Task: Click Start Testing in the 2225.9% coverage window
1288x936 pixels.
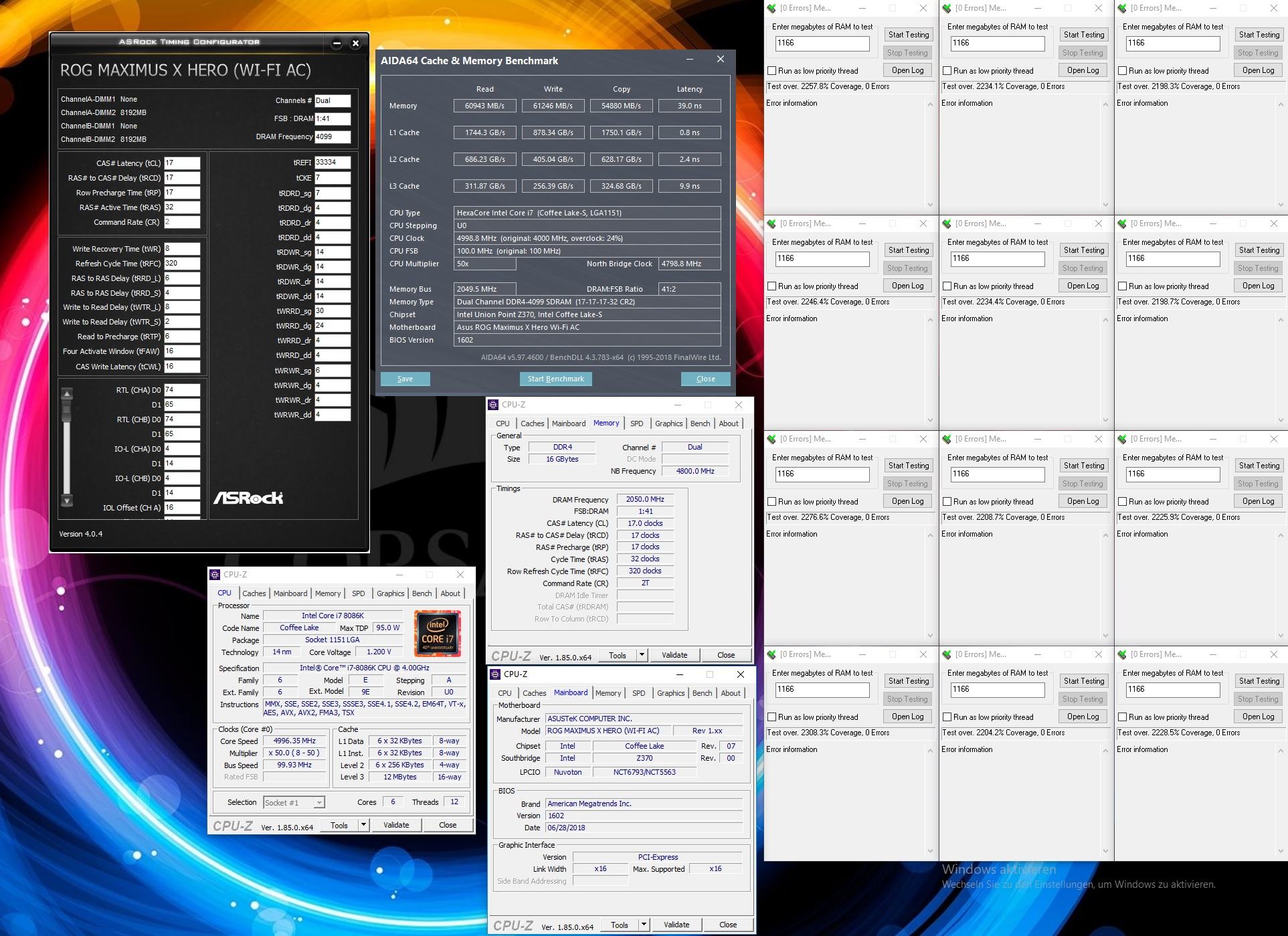Action: click(x=1259, y=466)
